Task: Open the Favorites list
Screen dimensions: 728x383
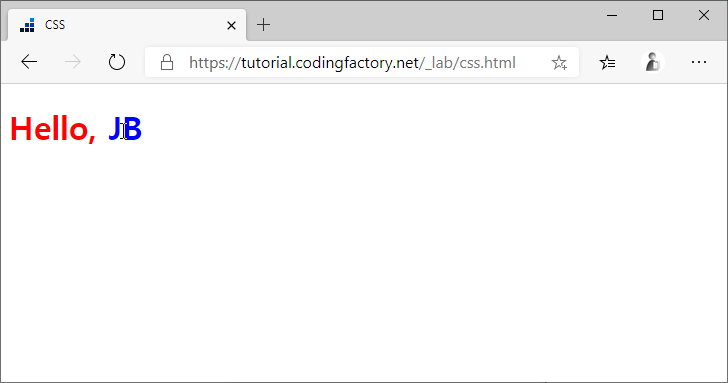Action: tap(607, 62)
